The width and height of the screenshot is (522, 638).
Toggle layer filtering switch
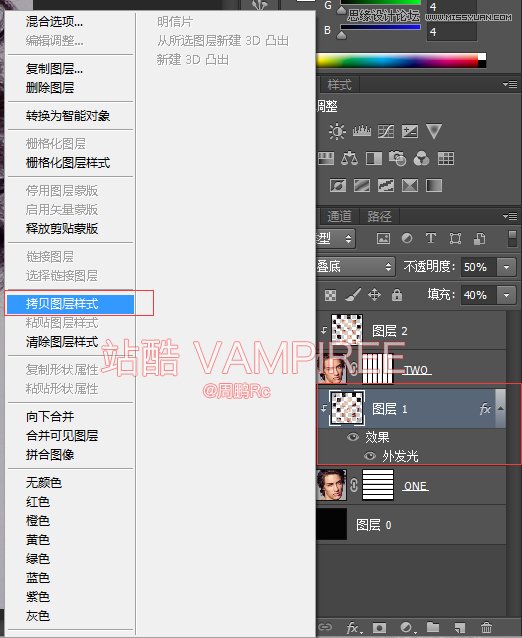(513, 238)
